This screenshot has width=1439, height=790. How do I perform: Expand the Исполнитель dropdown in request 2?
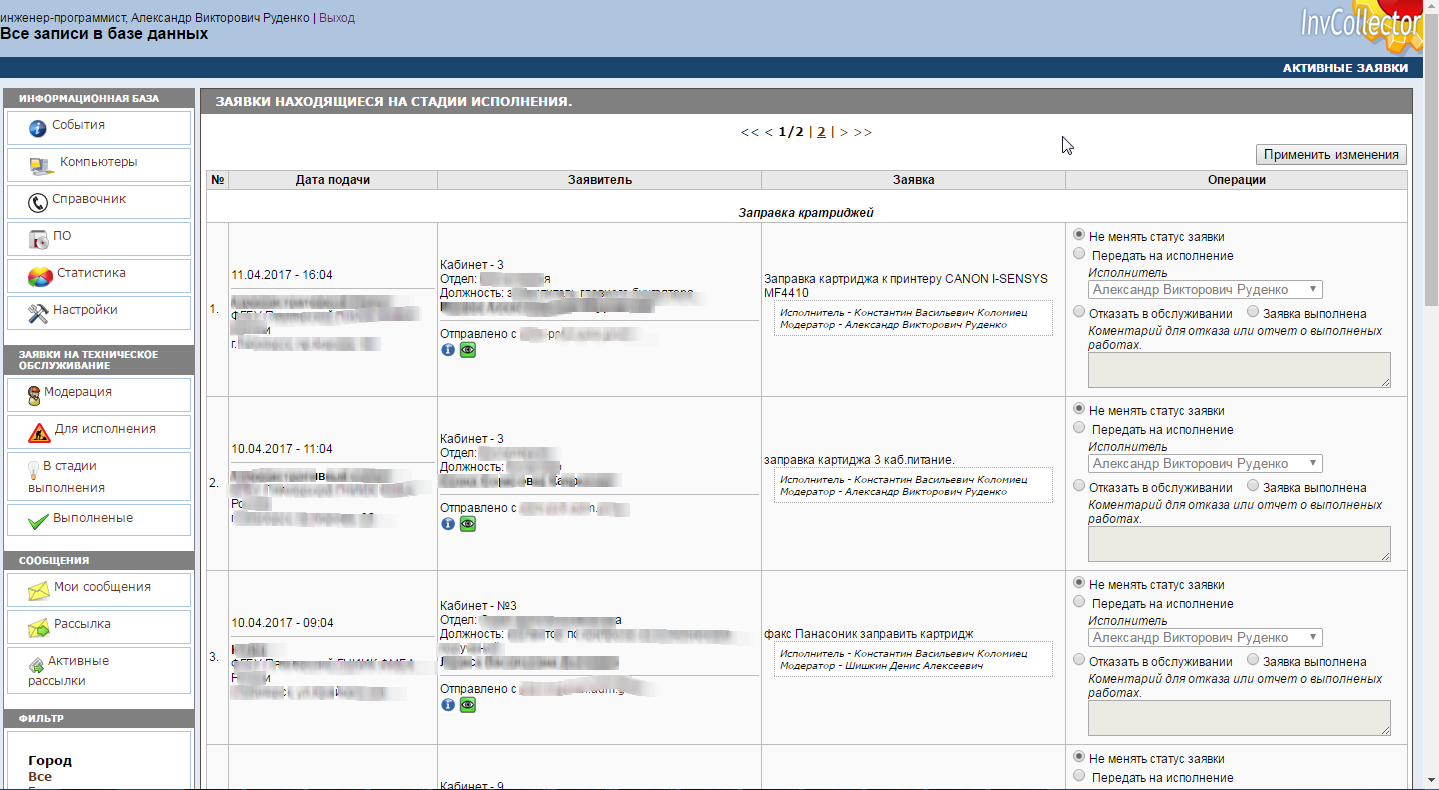[1204, 464]
